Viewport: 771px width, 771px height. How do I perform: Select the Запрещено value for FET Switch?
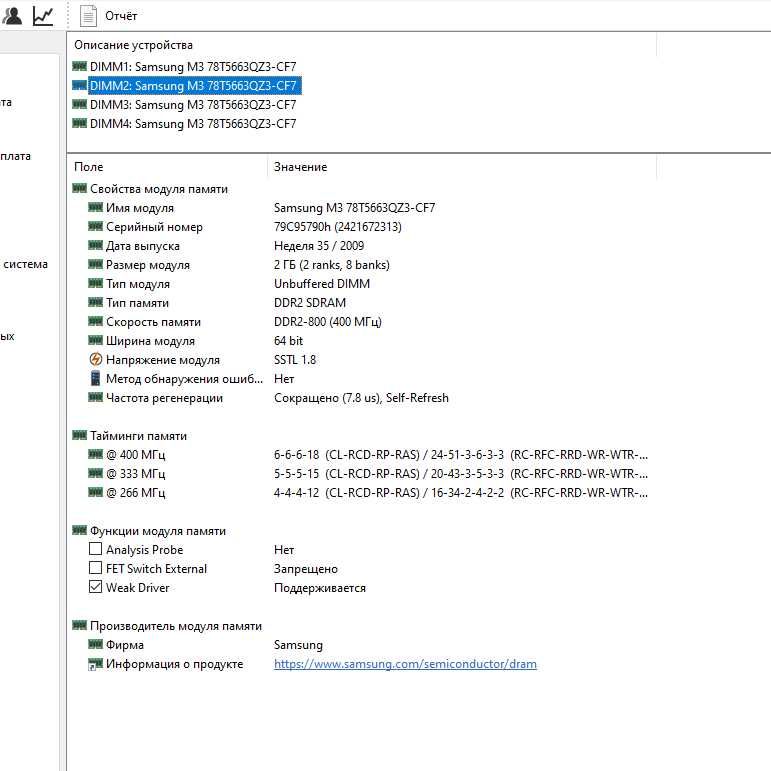[306, 569]
